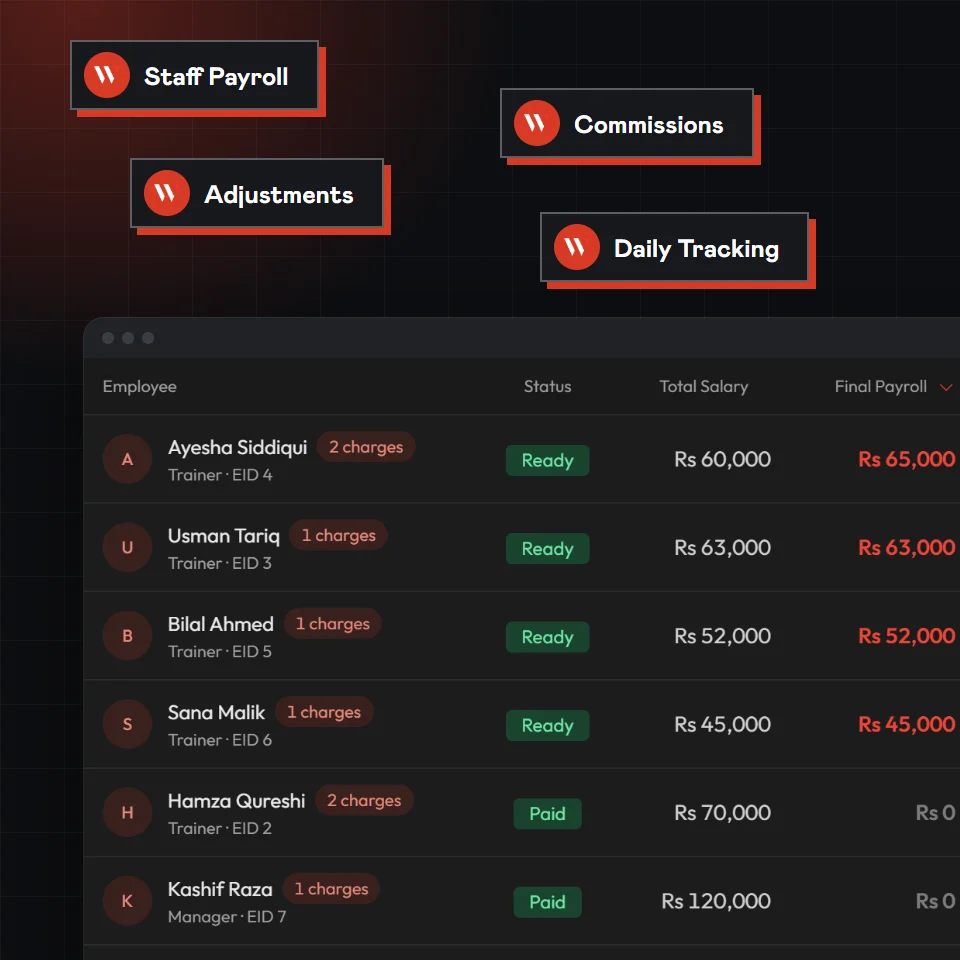Click the Commissions logo icon

[x=536, y=123]
